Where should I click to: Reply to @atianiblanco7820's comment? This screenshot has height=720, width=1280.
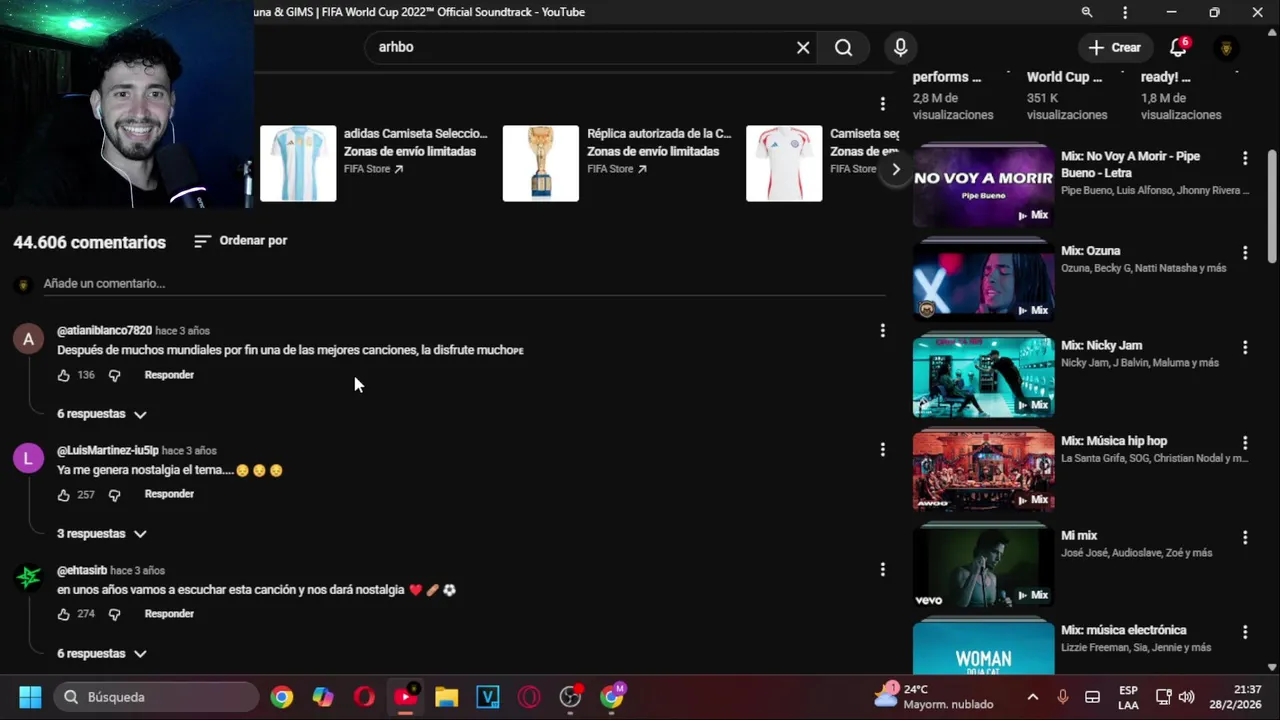pyautogui.click(x=169, y=375)
